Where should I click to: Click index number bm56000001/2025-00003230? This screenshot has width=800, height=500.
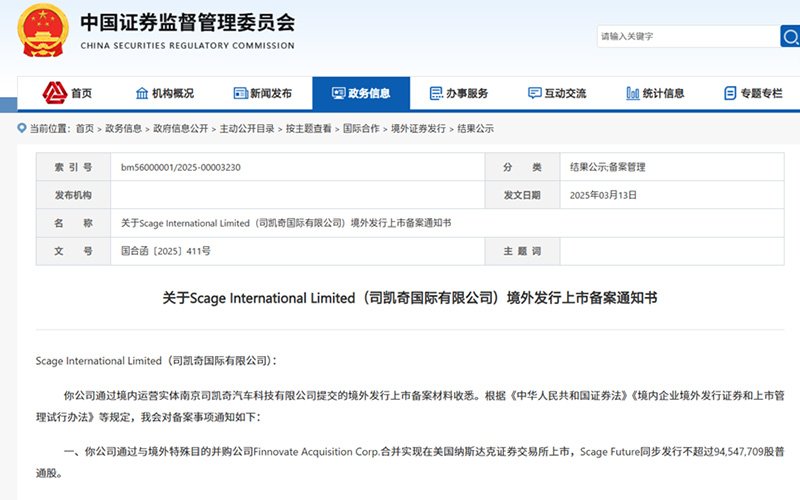pos(181,167)
